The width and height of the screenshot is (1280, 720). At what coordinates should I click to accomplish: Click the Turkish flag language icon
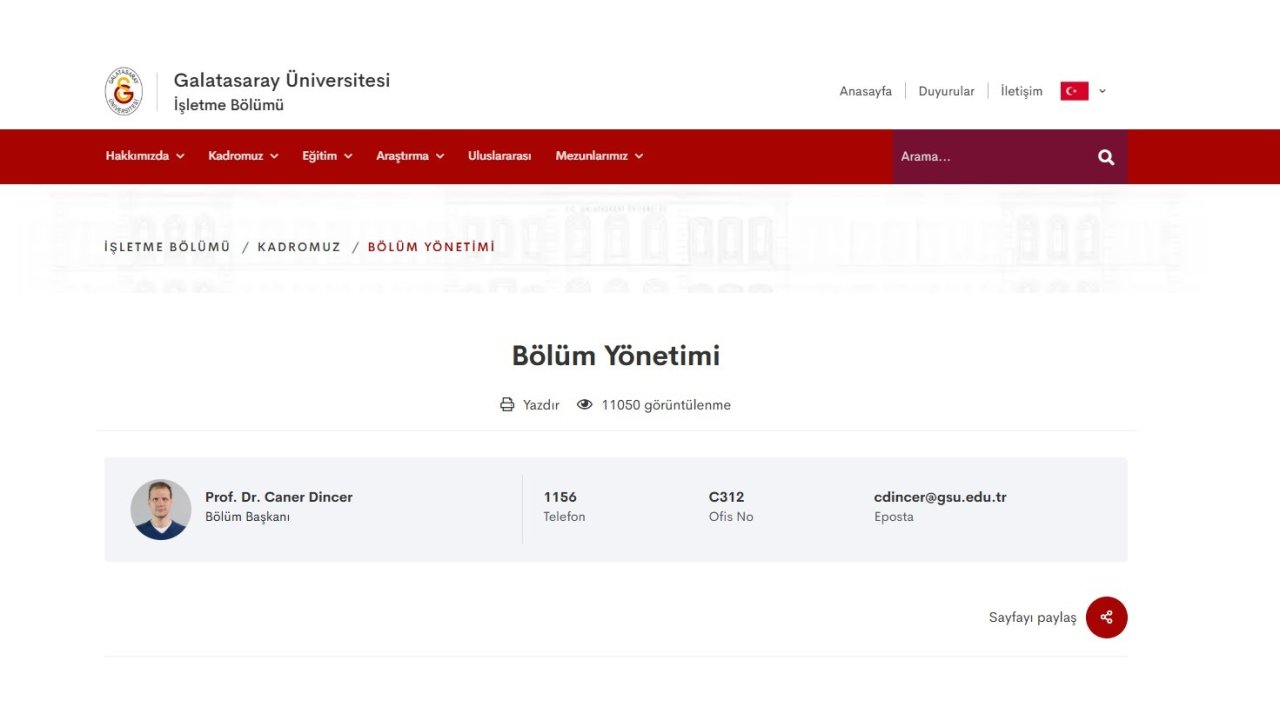click(x=1074, y=91)
